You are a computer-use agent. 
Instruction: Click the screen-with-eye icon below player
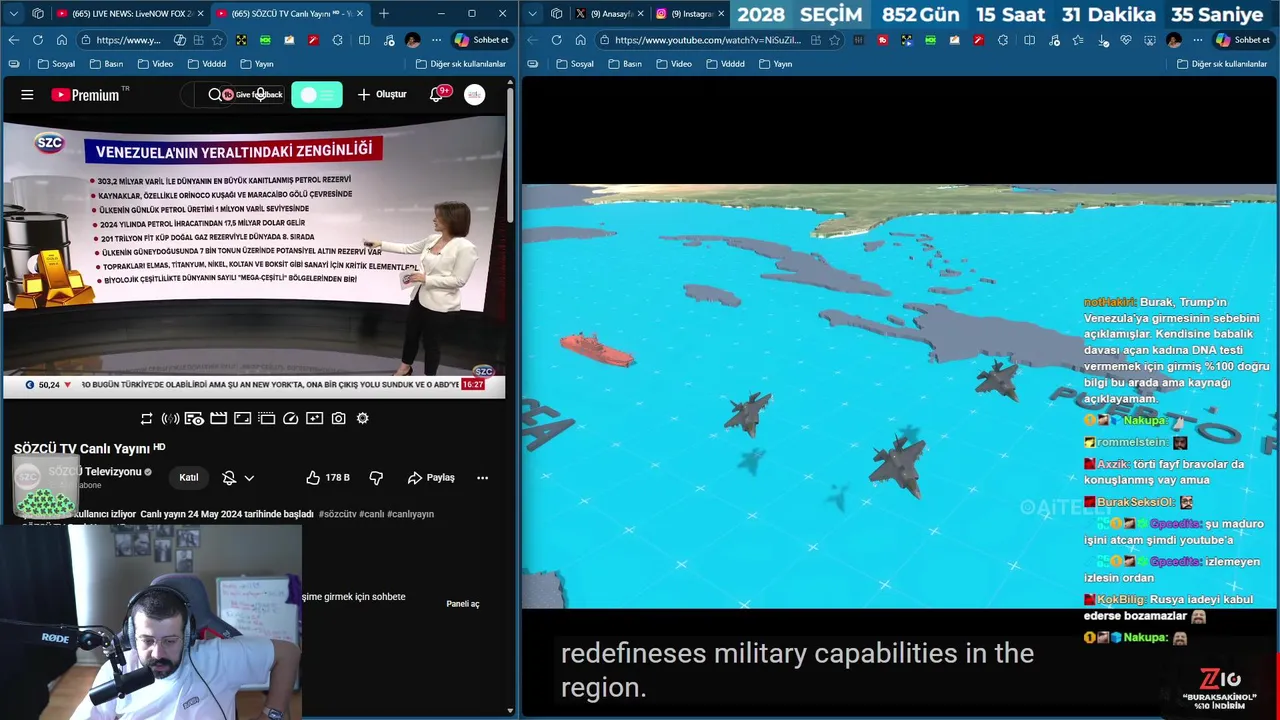pos(194,418)
